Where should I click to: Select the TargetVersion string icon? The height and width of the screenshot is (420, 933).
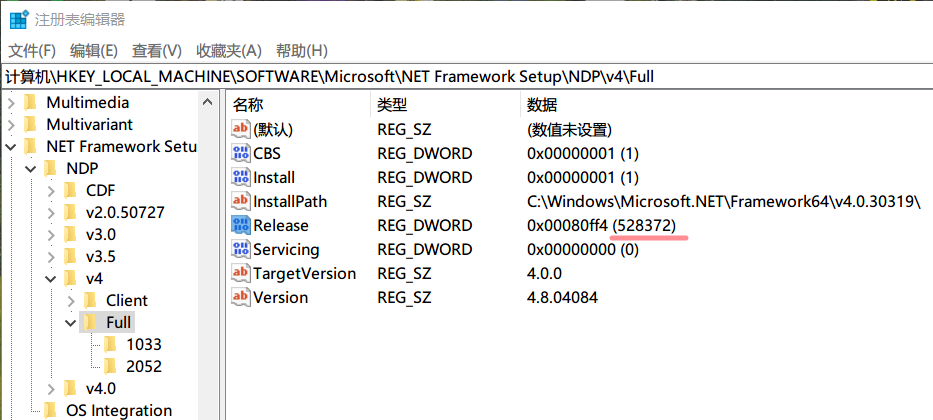[x=240, y=274]
